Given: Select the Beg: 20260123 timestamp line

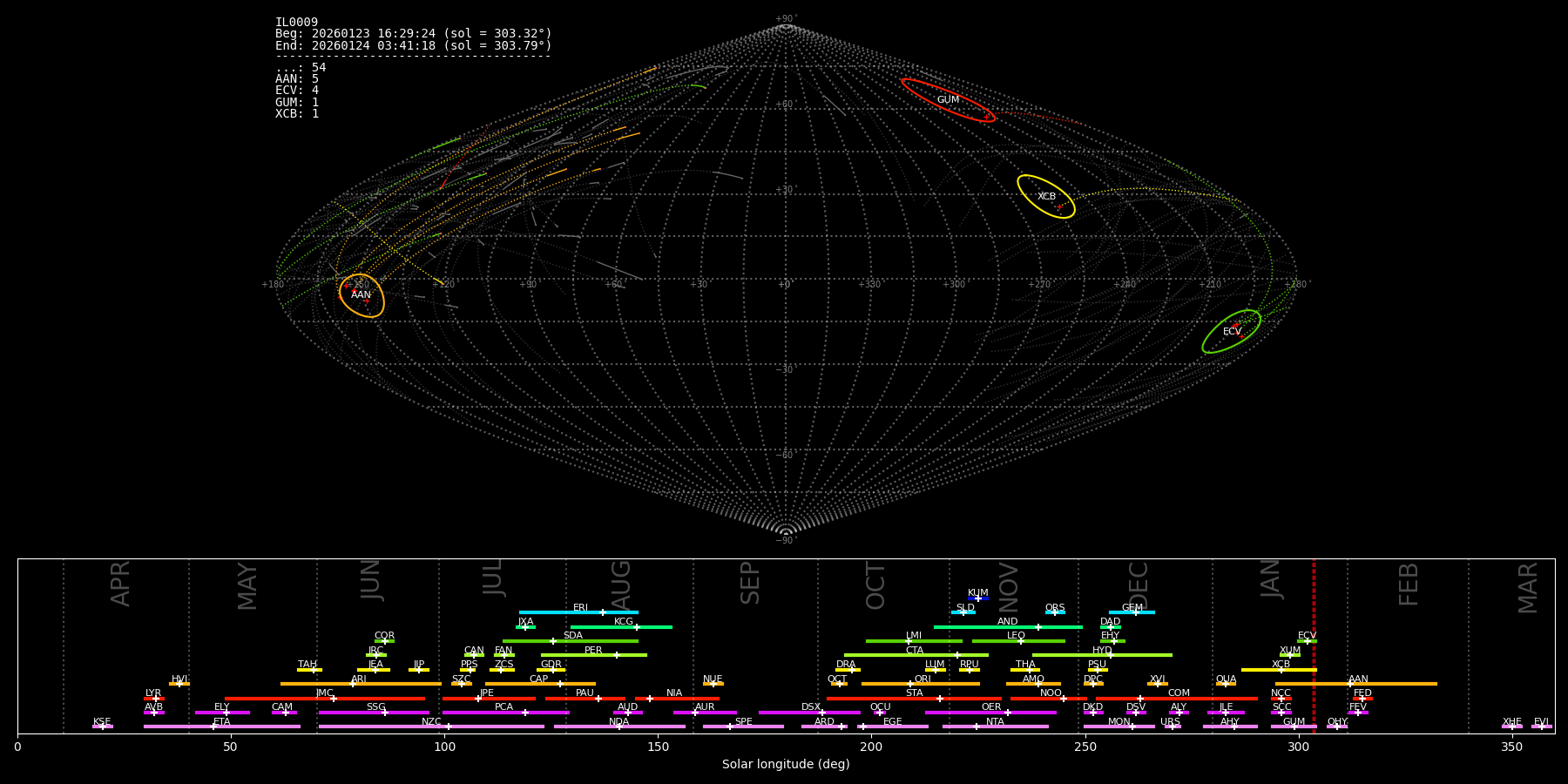Looking at the screenshot, I should [414, 34].
